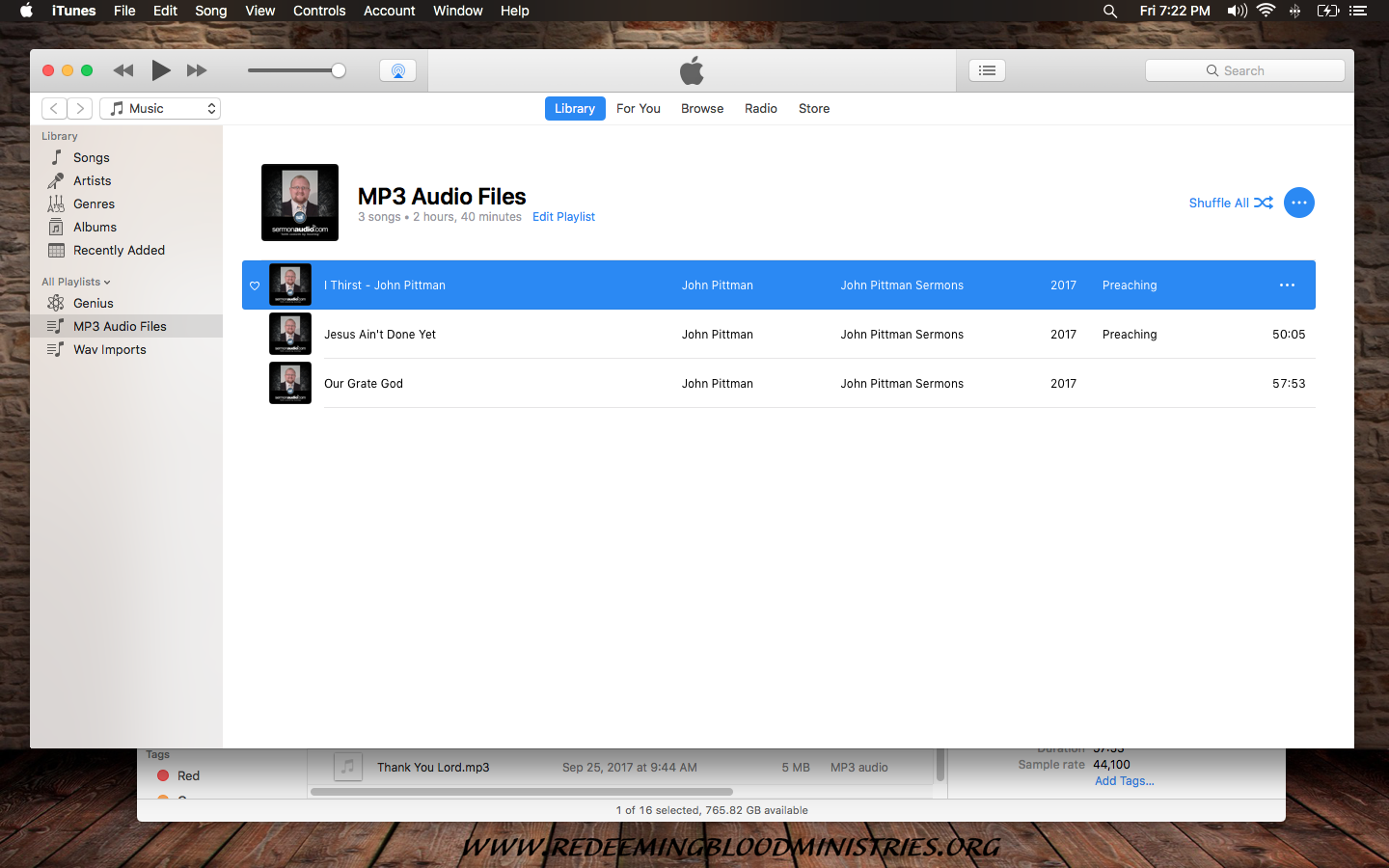Check the battery status icon
This screenshot has width=1389, height=868.
click(1328, 11)
